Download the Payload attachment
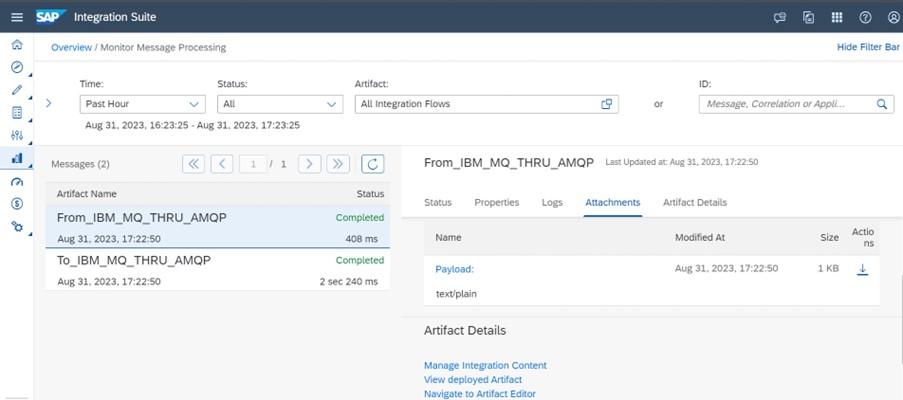 click(862, 269)
